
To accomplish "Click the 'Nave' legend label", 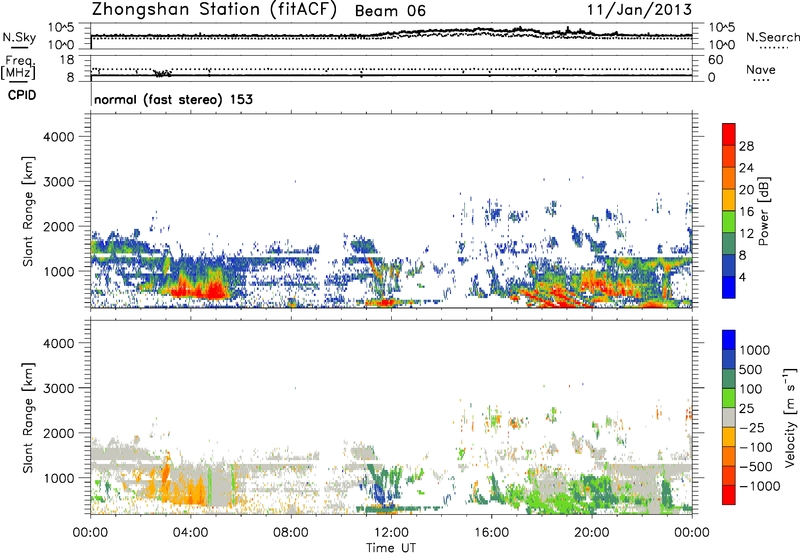I will (761, 69).
